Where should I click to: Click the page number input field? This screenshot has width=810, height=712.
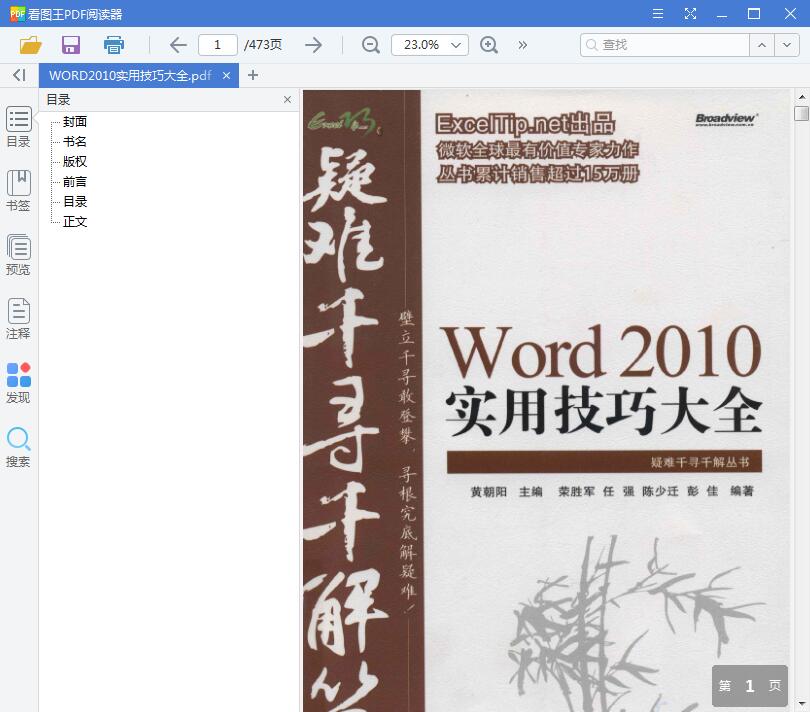coord(217,45)
